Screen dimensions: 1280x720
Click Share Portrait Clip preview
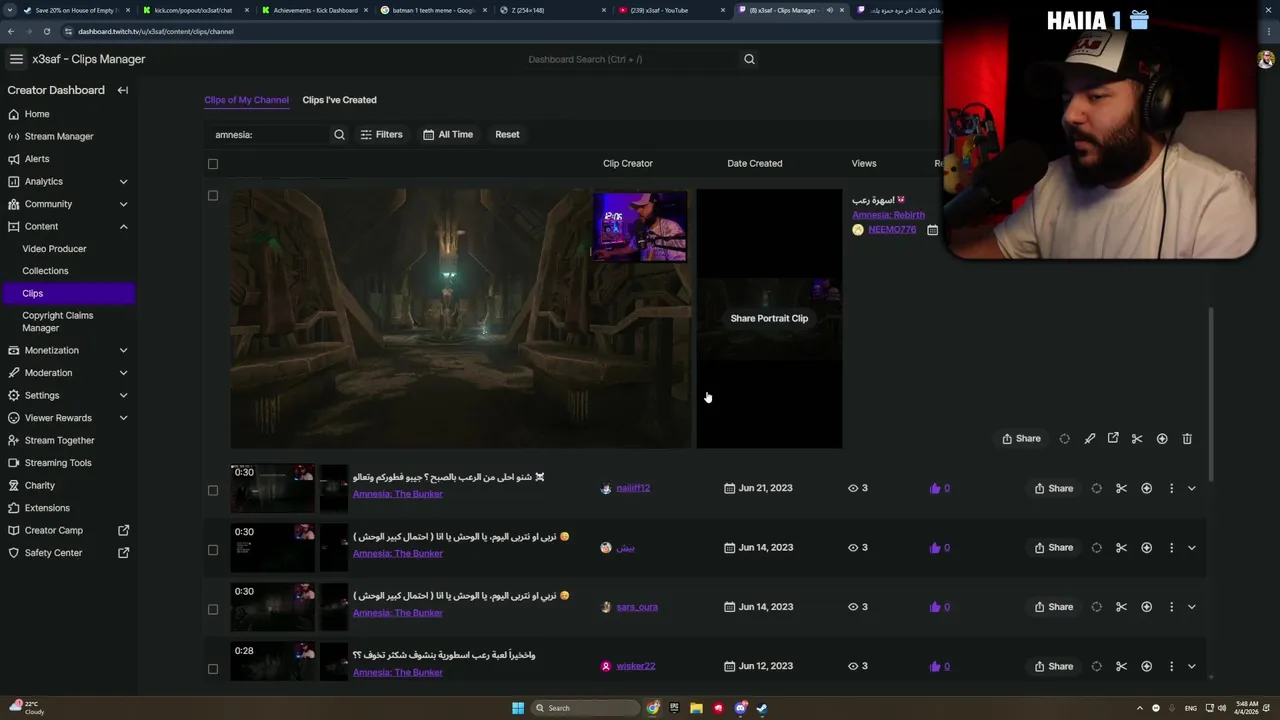[x=769, y=318]
